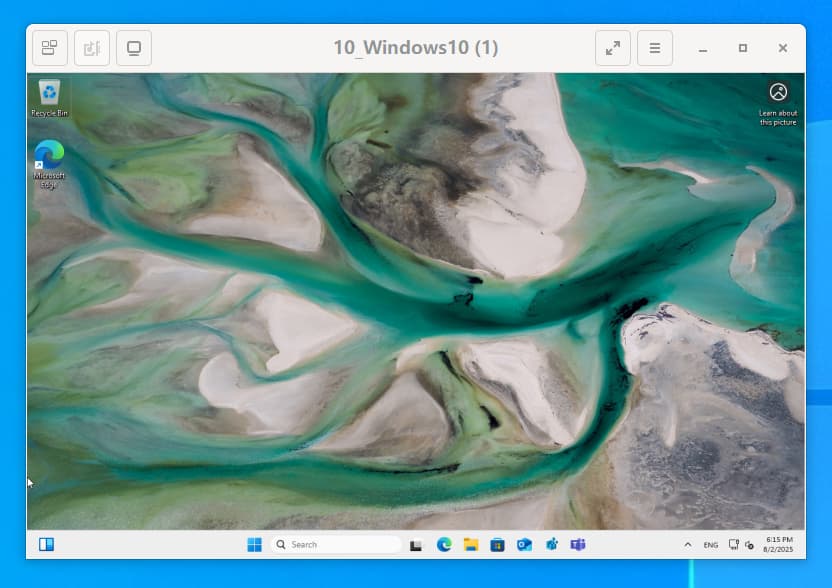
Task: Click the Windows Start button
Action: (x=254, y=545)
